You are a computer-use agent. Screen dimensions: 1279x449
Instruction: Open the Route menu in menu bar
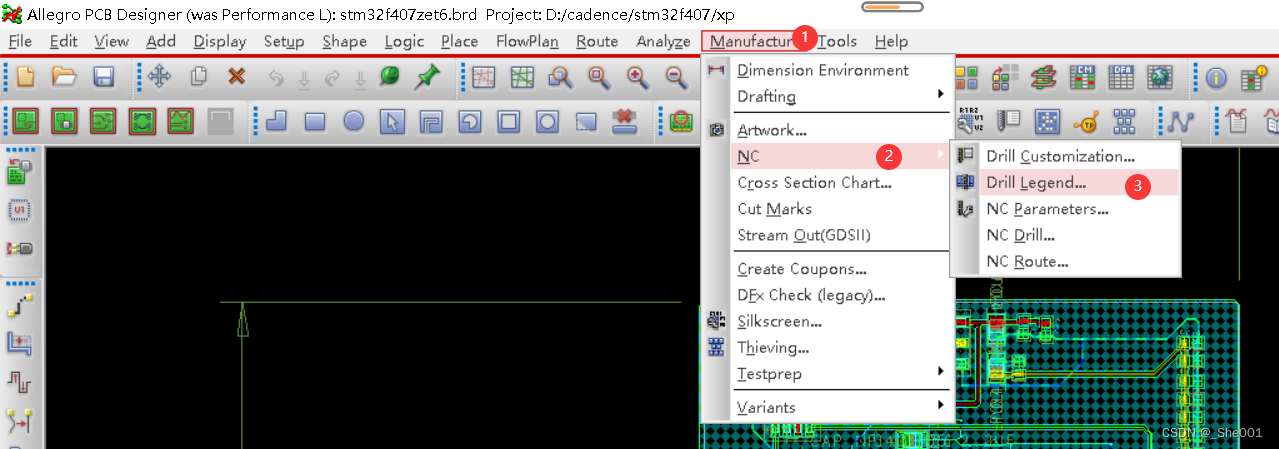(x=597, y=41)
